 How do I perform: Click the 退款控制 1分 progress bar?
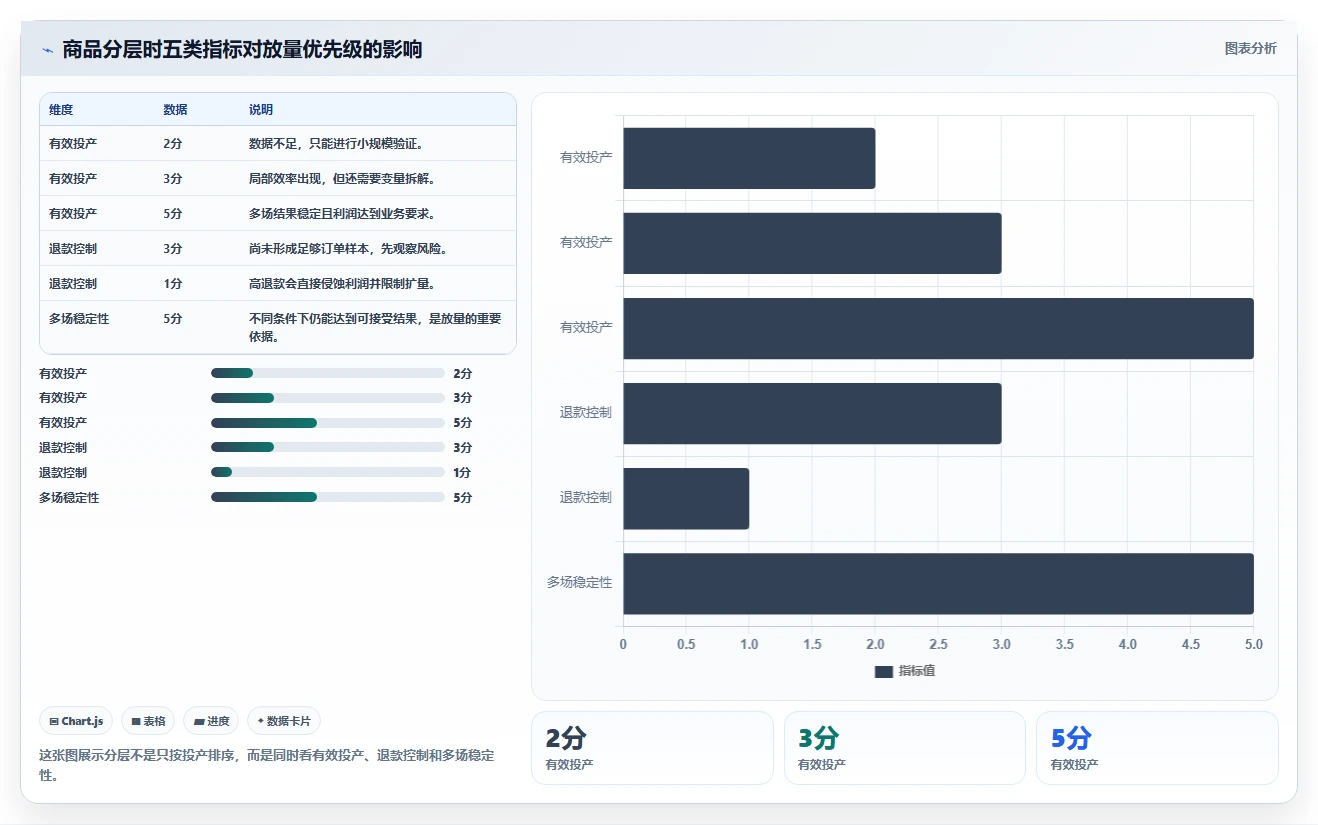tap(328, 472)
